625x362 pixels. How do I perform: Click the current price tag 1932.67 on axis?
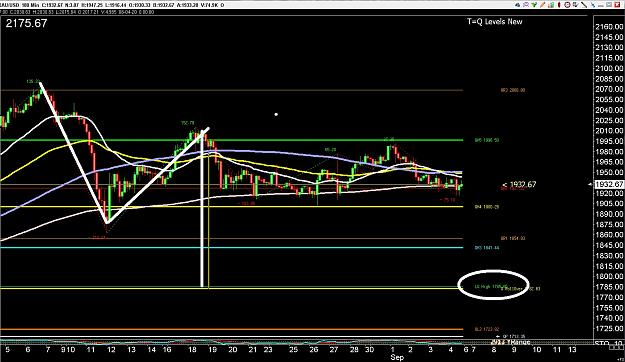609,184
